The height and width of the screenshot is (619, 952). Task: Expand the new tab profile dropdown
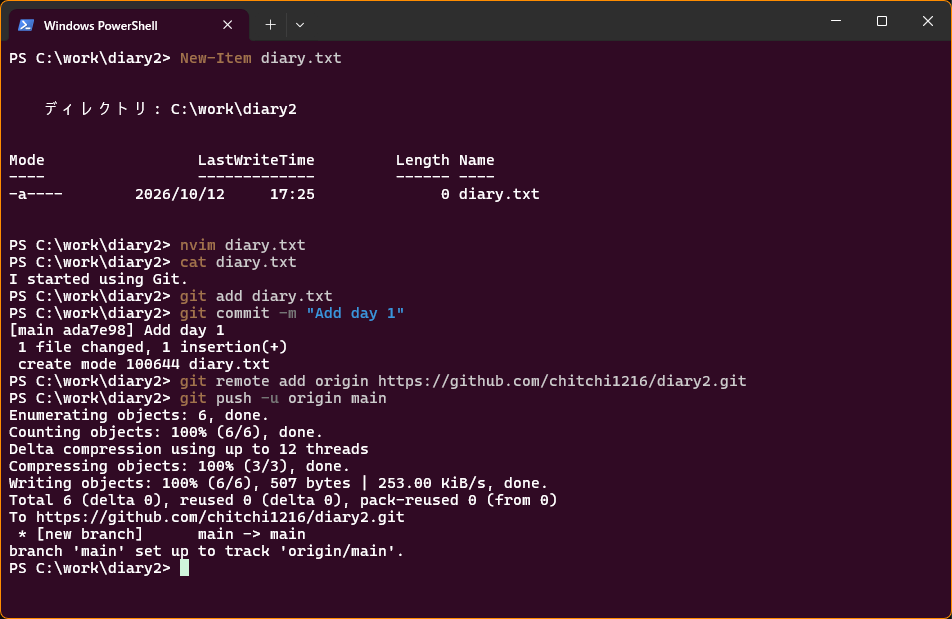pyautogui.click(x=300, y=25)
